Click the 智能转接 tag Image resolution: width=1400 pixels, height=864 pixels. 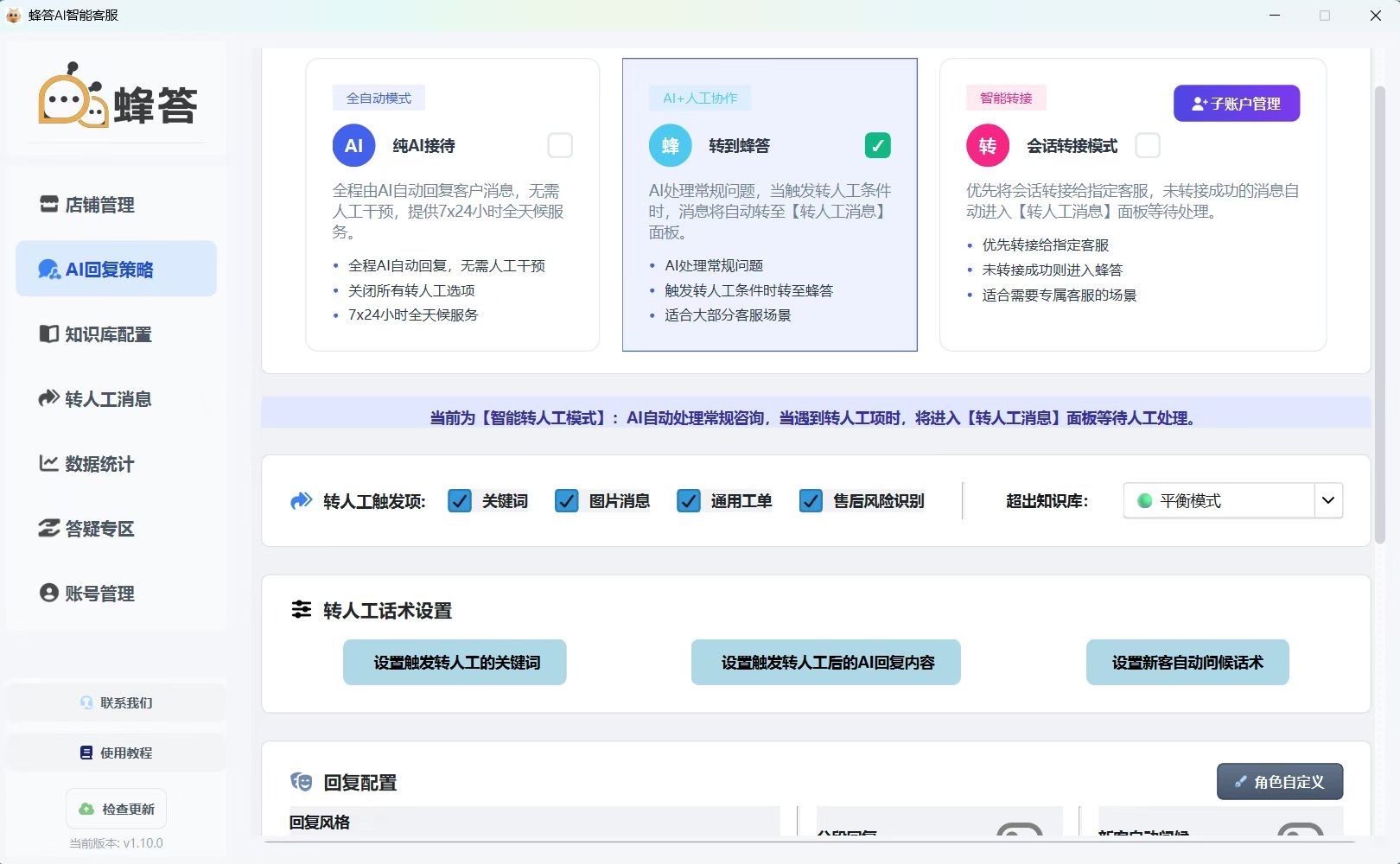click(x=1006, y=98)
